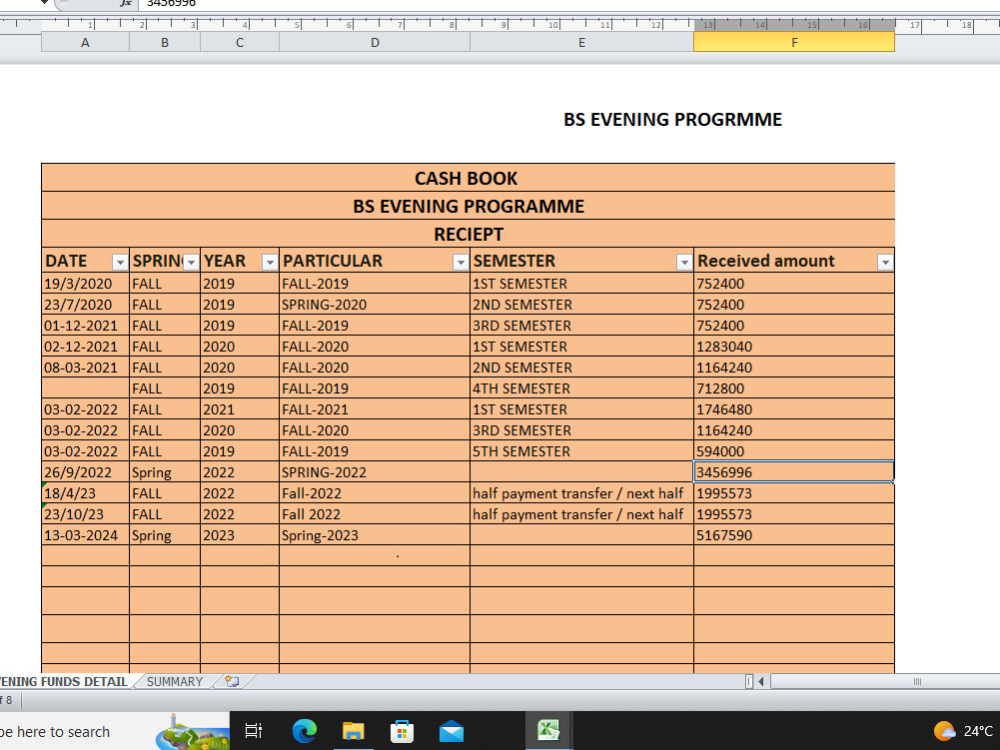Select date cell 01-12-2021
Viewport: 1000px width, 750px height.
85,325
